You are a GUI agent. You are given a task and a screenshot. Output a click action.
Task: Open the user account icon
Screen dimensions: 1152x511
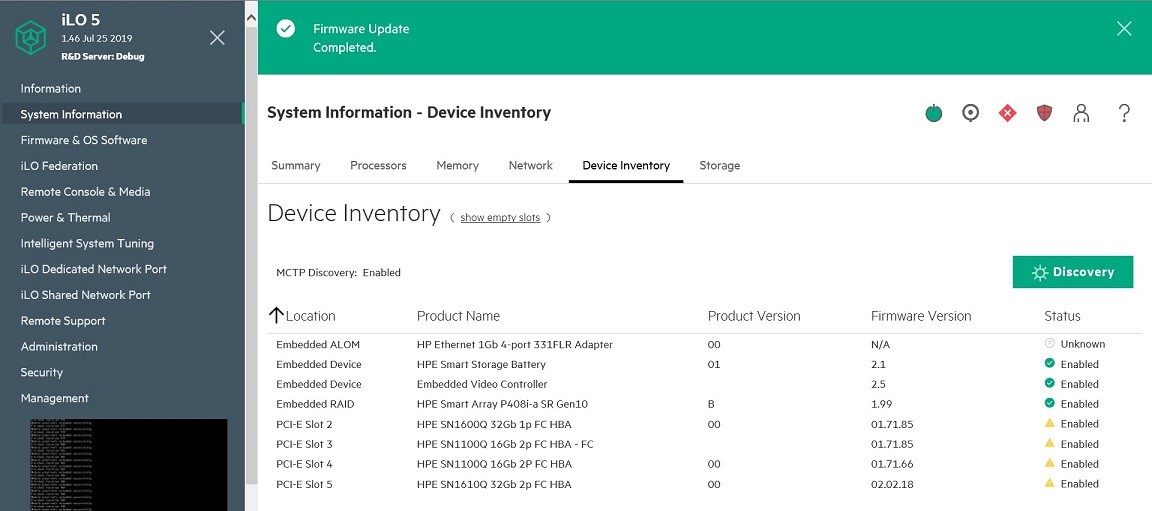[x=1081, y=113]
